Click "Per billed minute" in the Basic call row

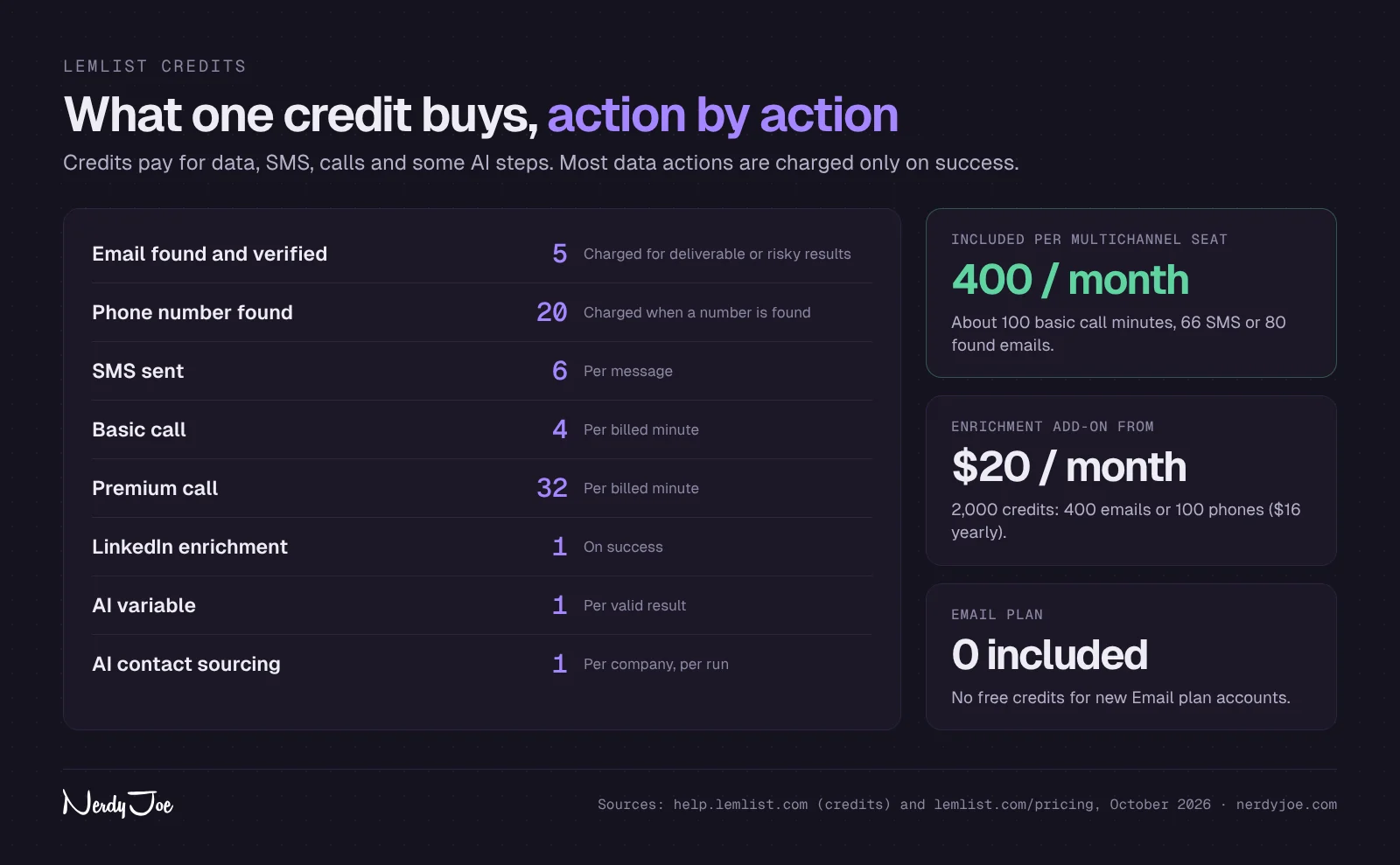641,429
